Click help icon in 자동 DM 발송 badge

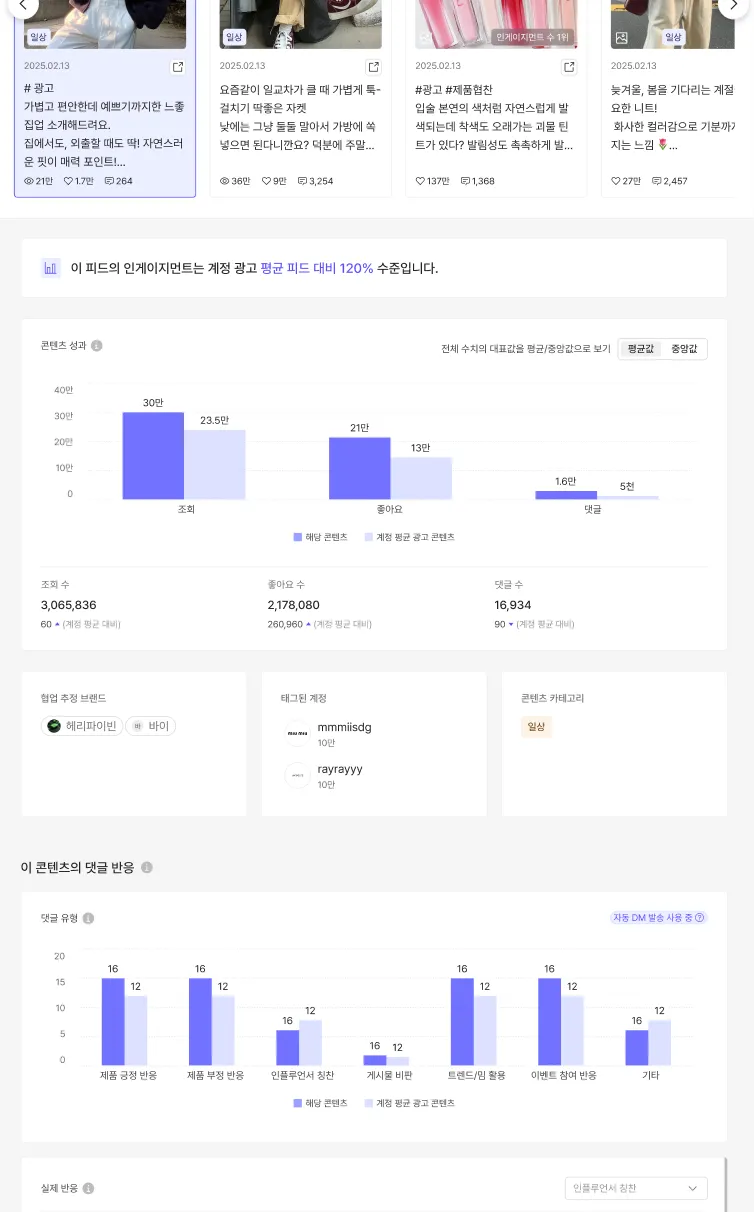click(699, 917)
